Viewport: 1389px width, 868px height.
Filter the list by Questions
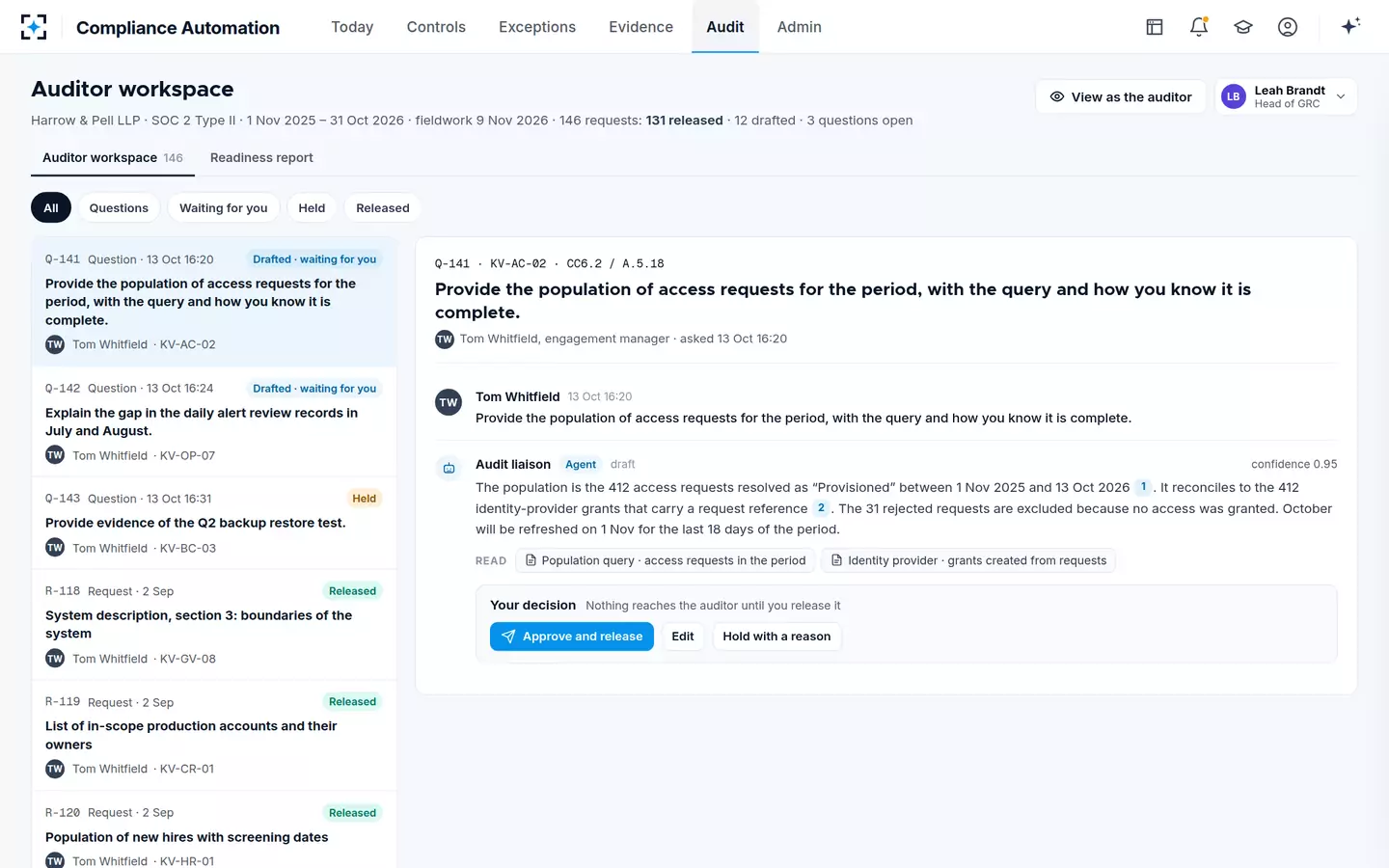click(119, 207)
